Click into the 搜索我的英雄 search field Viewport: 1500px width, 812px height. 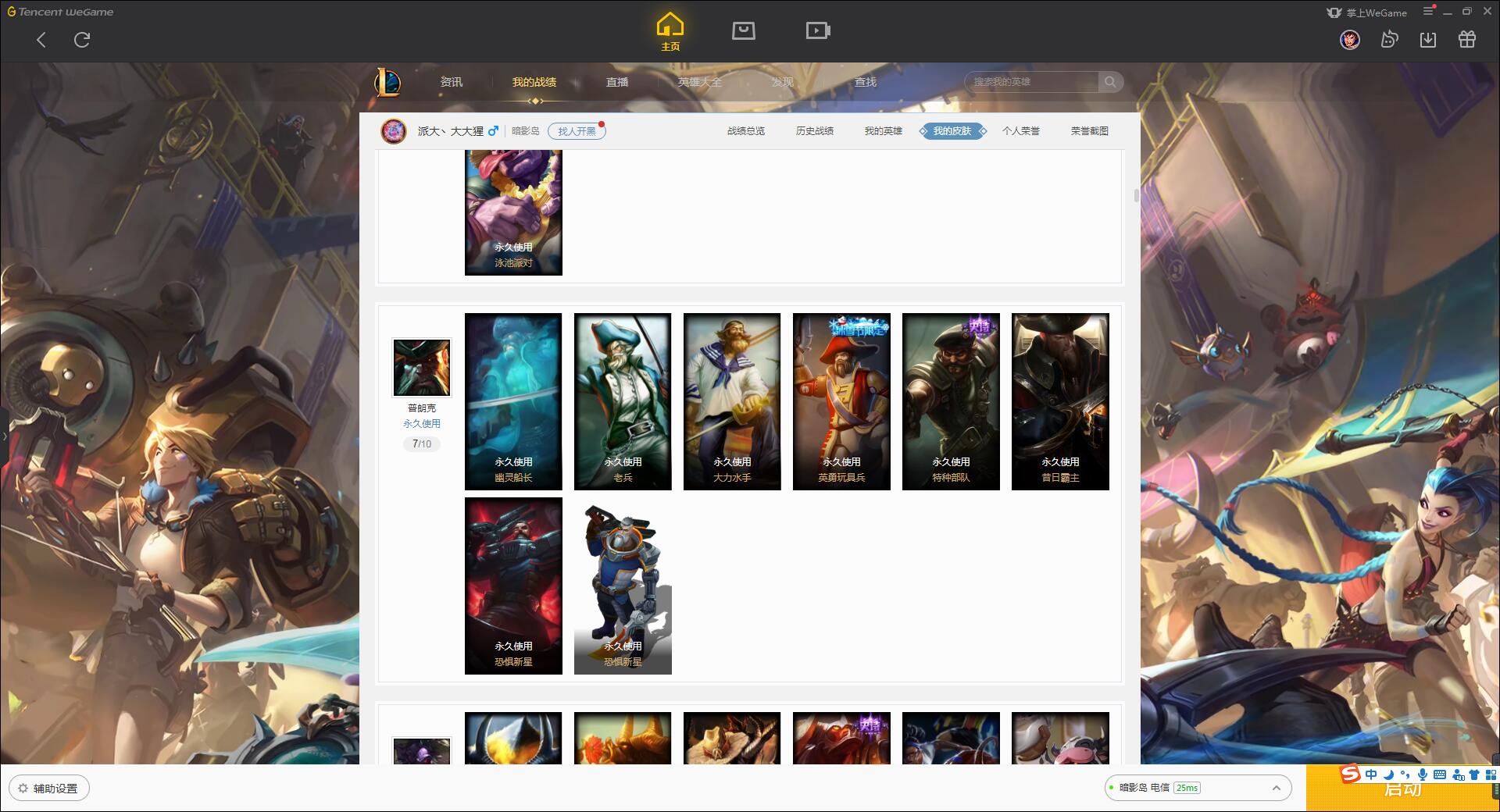[x=1031, y=82]
